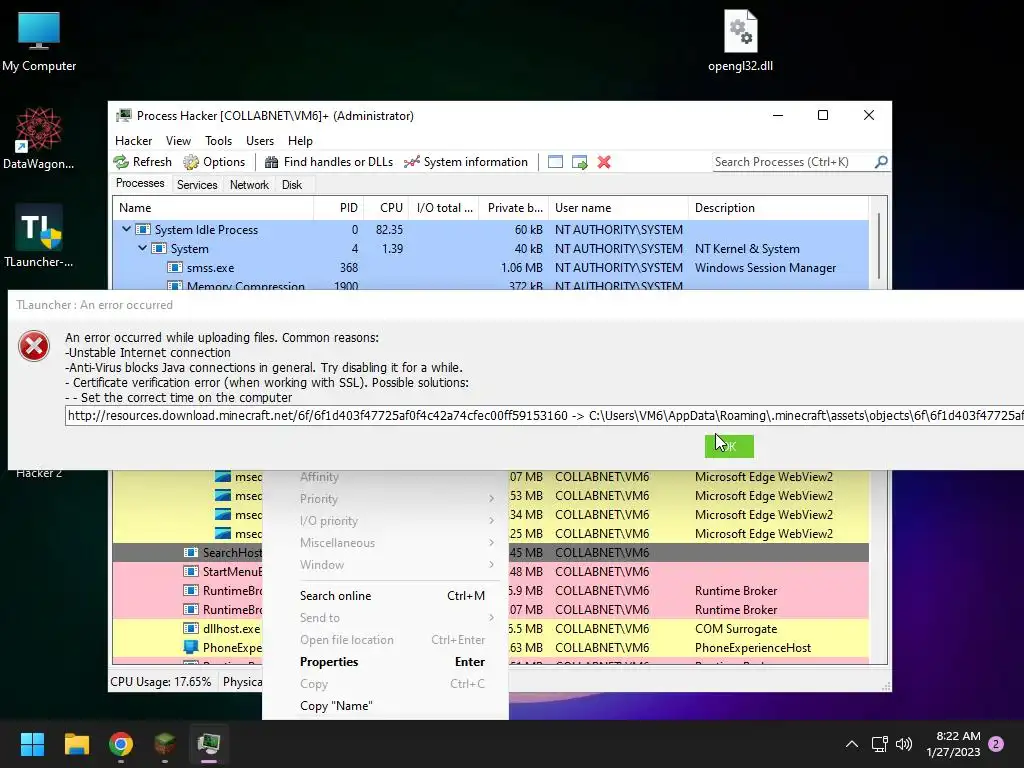Click the search magnifier icon
This screenshot has height=768, width=1024.
coord(881,161)
